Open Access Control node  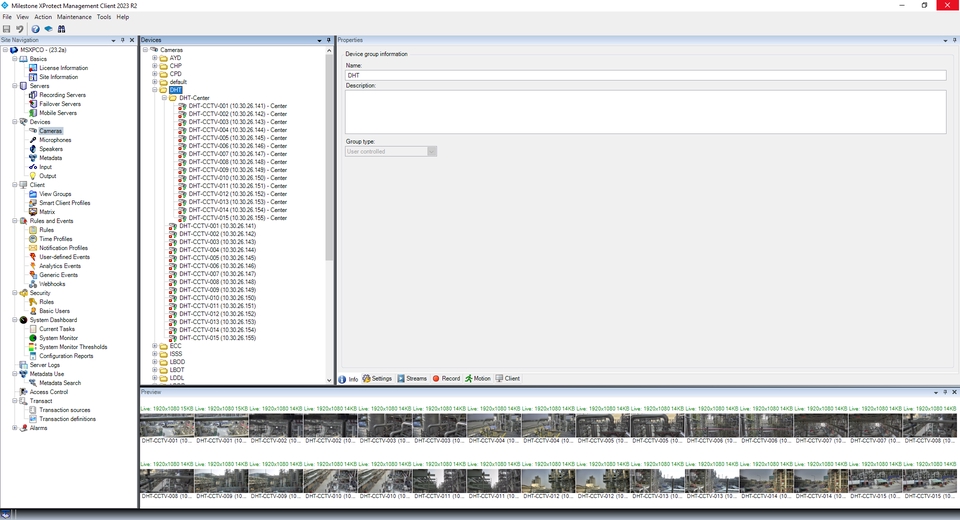coord(49,392)
